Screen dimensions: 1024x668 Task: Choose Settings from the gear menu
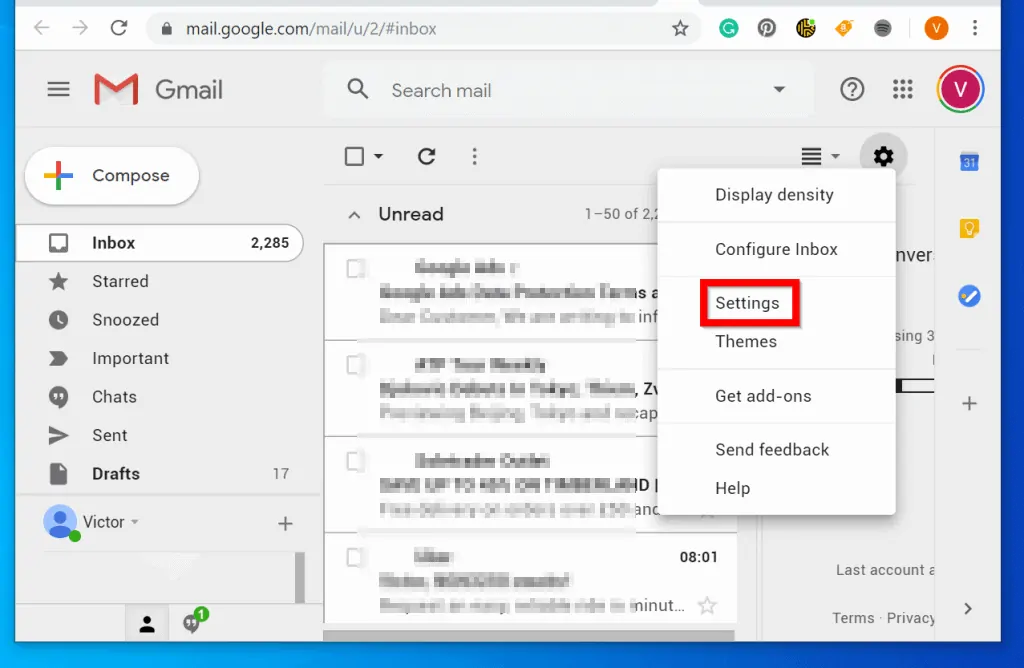[747, 303]
